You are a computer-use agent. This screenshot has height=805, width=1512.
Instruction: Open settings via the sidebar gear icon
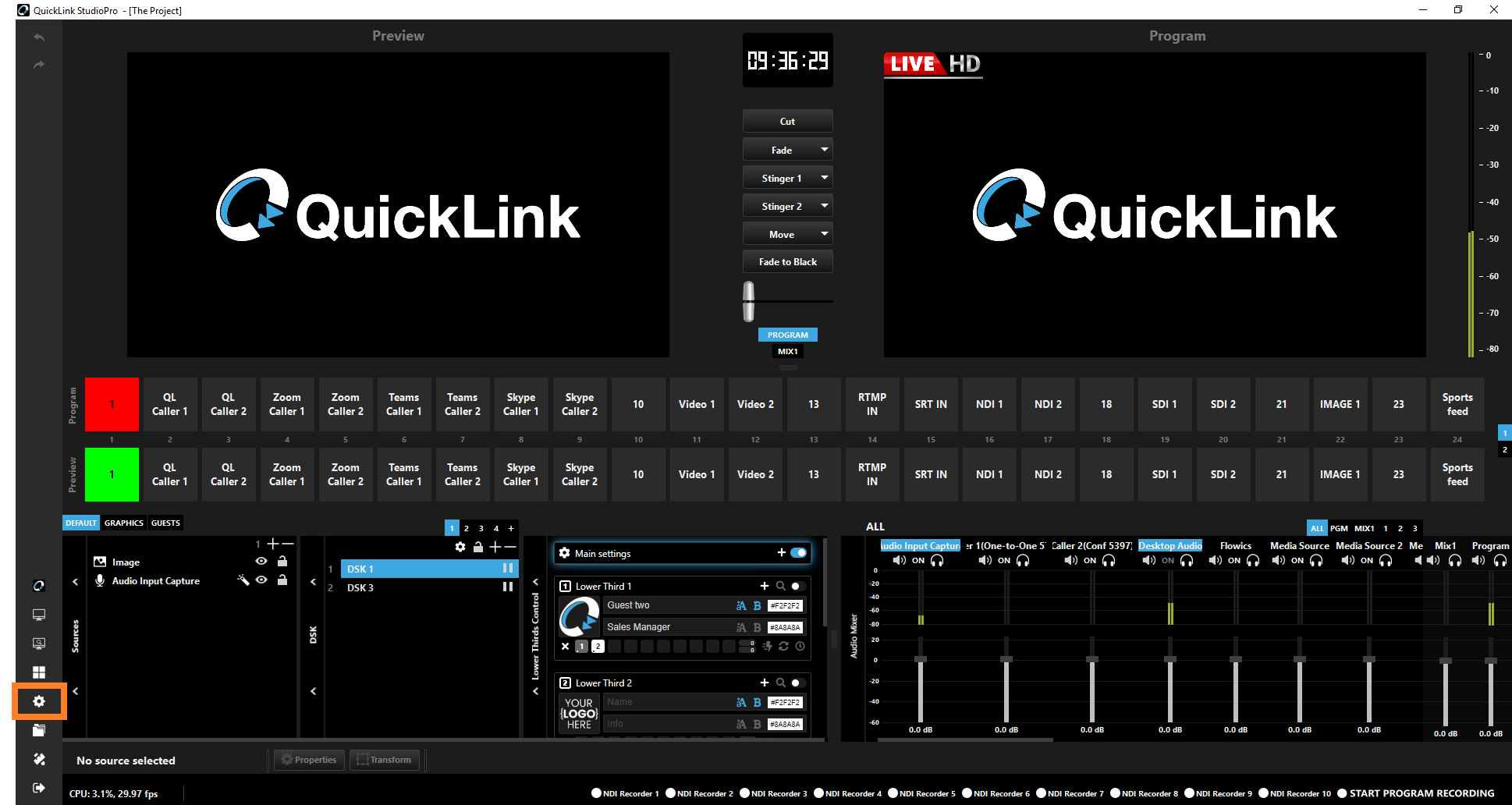pos(39,701)
